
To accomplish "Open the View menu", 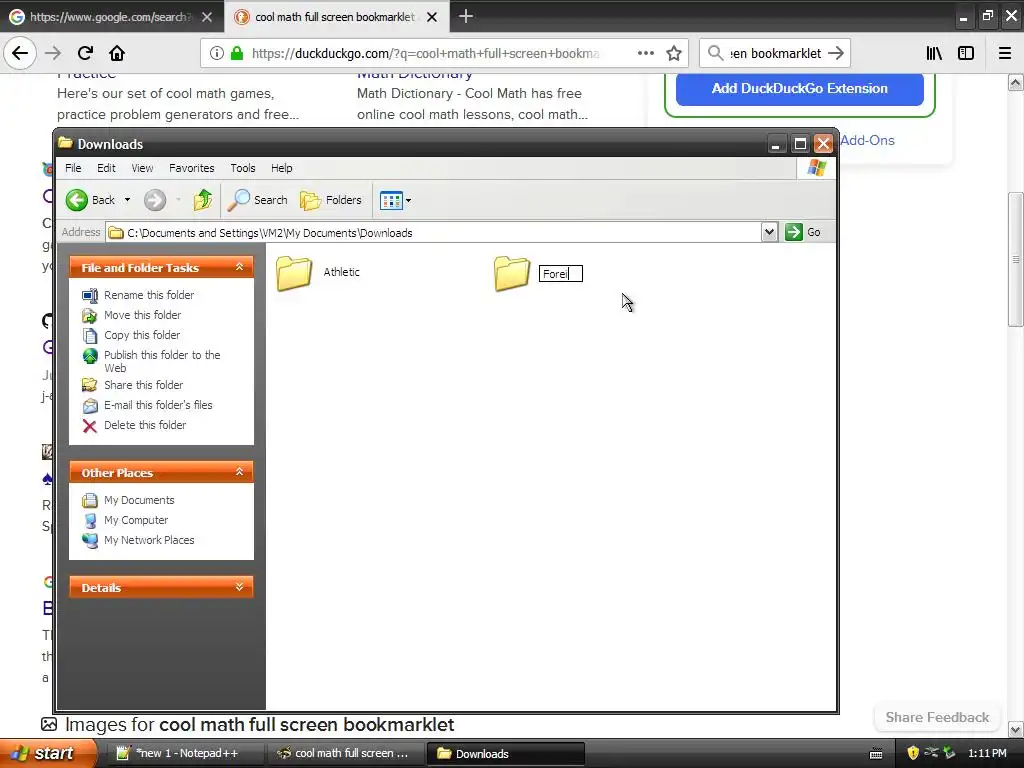I will click(x=142, y=168).
